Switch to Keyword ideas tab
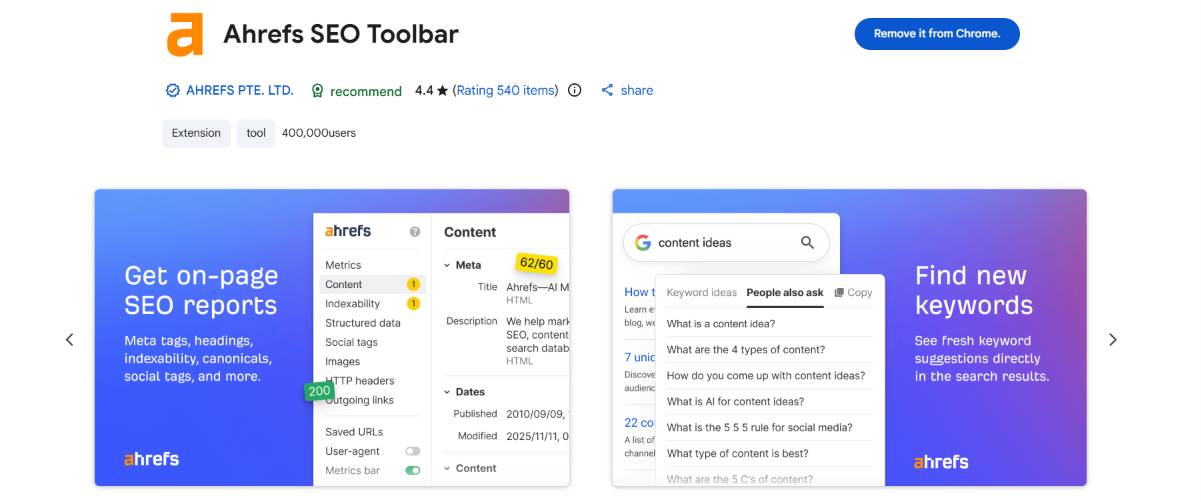The height and width of the screenshot is (502, 1201). click(x=701, y=293)
